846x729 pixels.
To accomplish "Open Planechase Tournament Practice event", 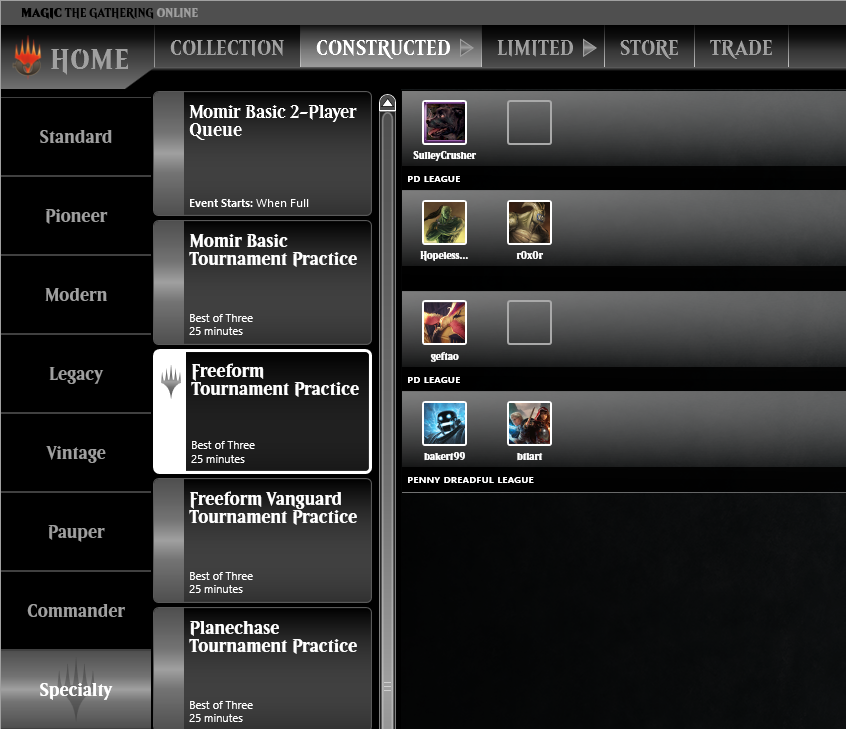I will (262, 669).
